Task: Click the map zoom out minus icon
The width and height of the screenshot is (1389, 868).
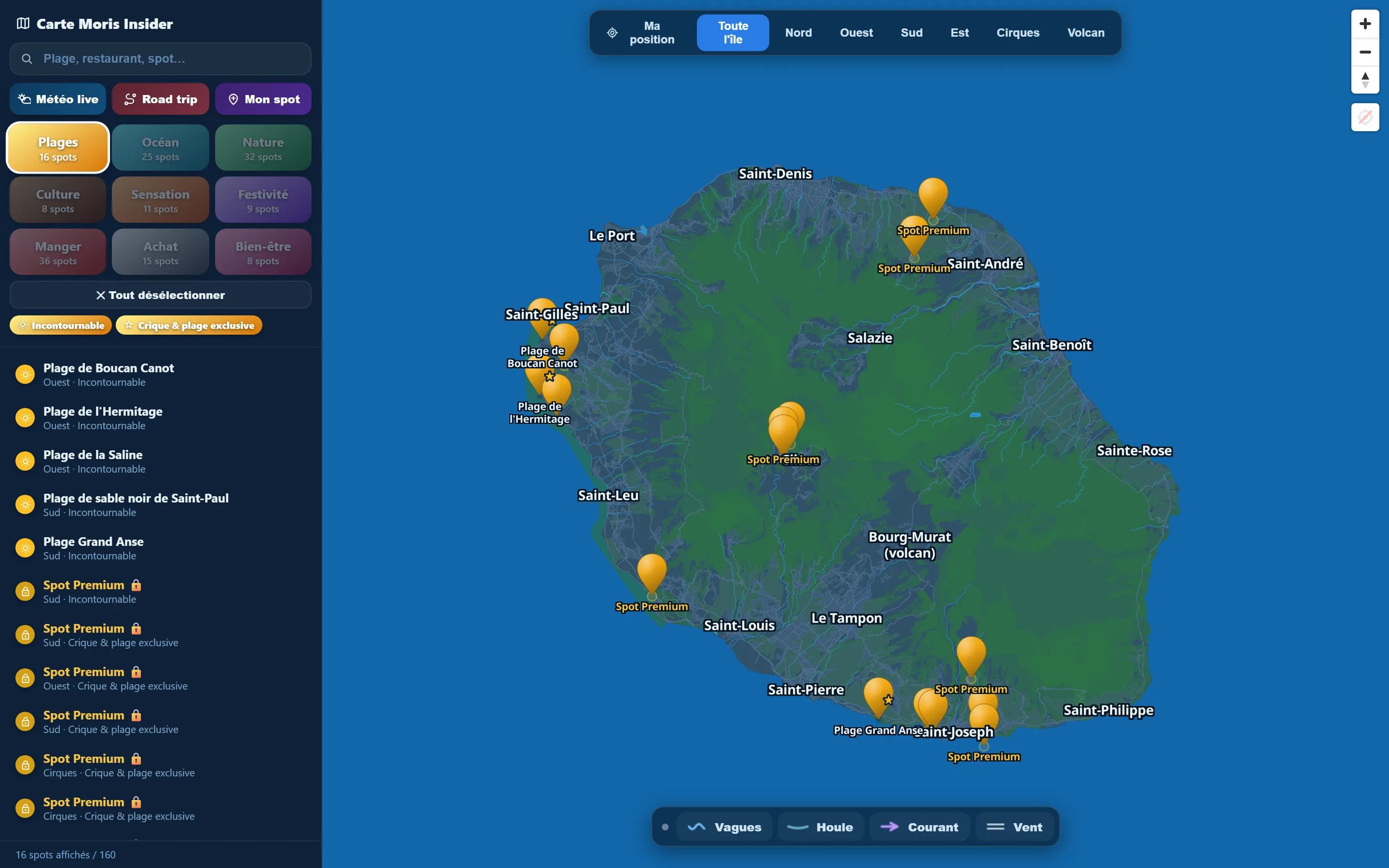Action: 1365,52
